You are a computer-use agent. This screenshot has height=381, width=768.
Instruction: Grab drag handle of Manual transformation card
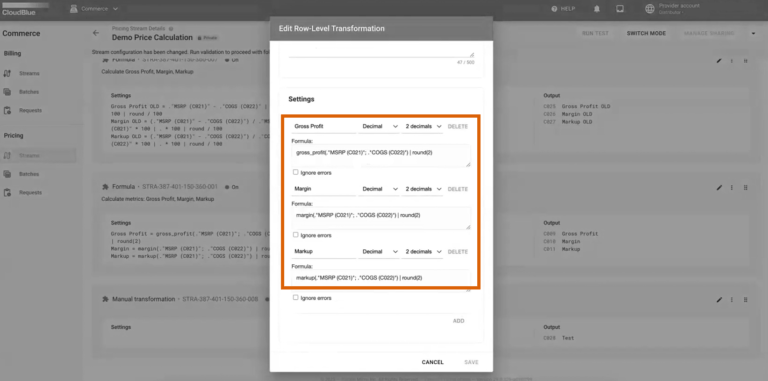[x=745, y=300]
